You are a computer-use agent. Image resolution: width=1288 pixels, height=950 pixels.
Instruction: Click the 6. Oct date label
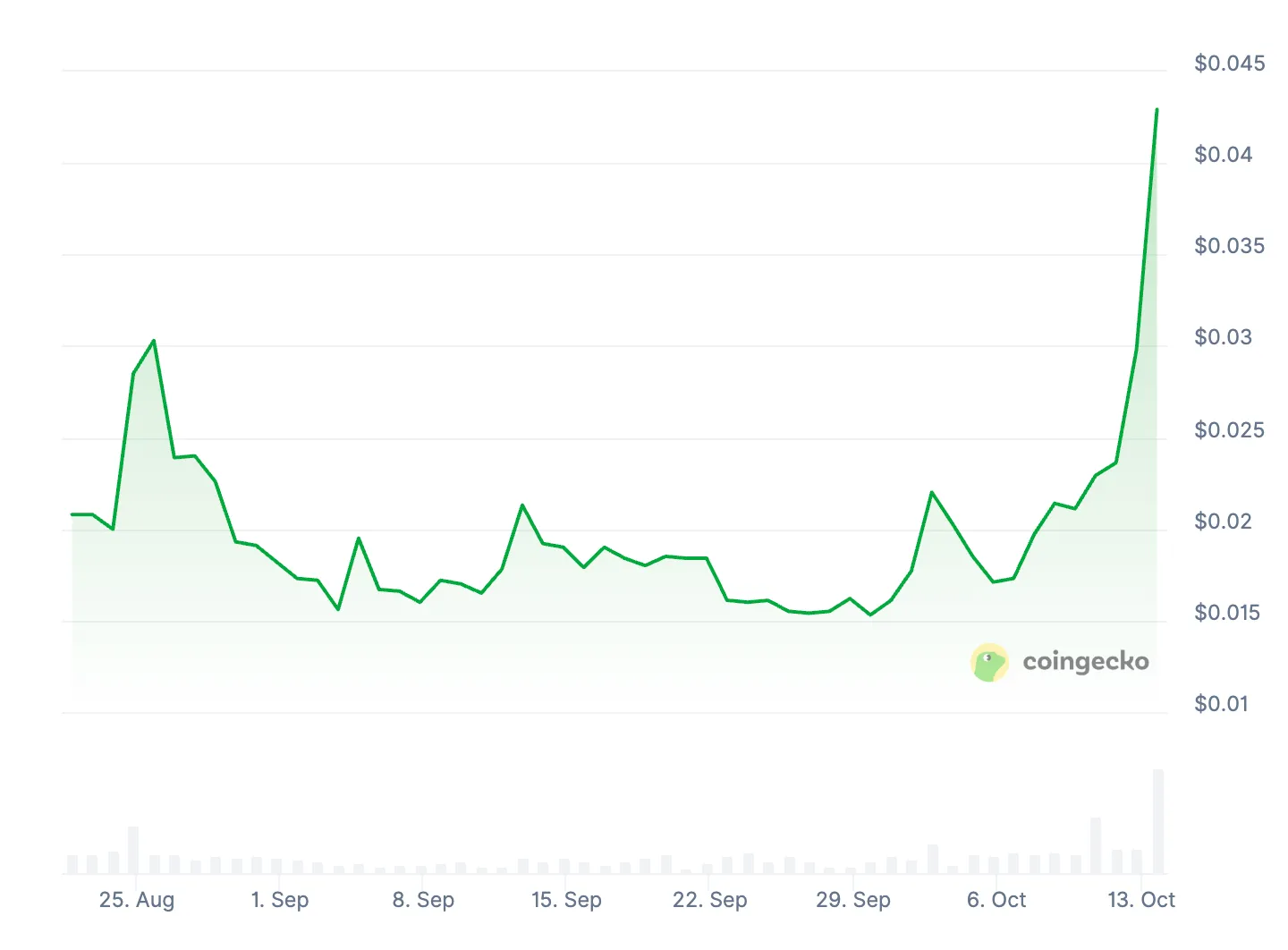pyautogui.click(x=996, y=900)
